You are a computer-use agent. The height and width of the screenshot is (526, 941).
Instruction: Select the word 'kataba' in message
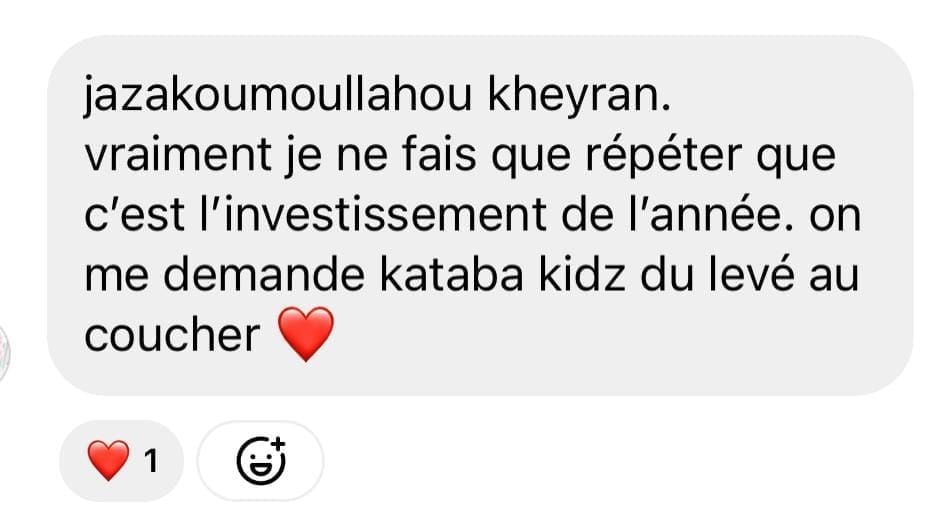click(x=451, y=274)
